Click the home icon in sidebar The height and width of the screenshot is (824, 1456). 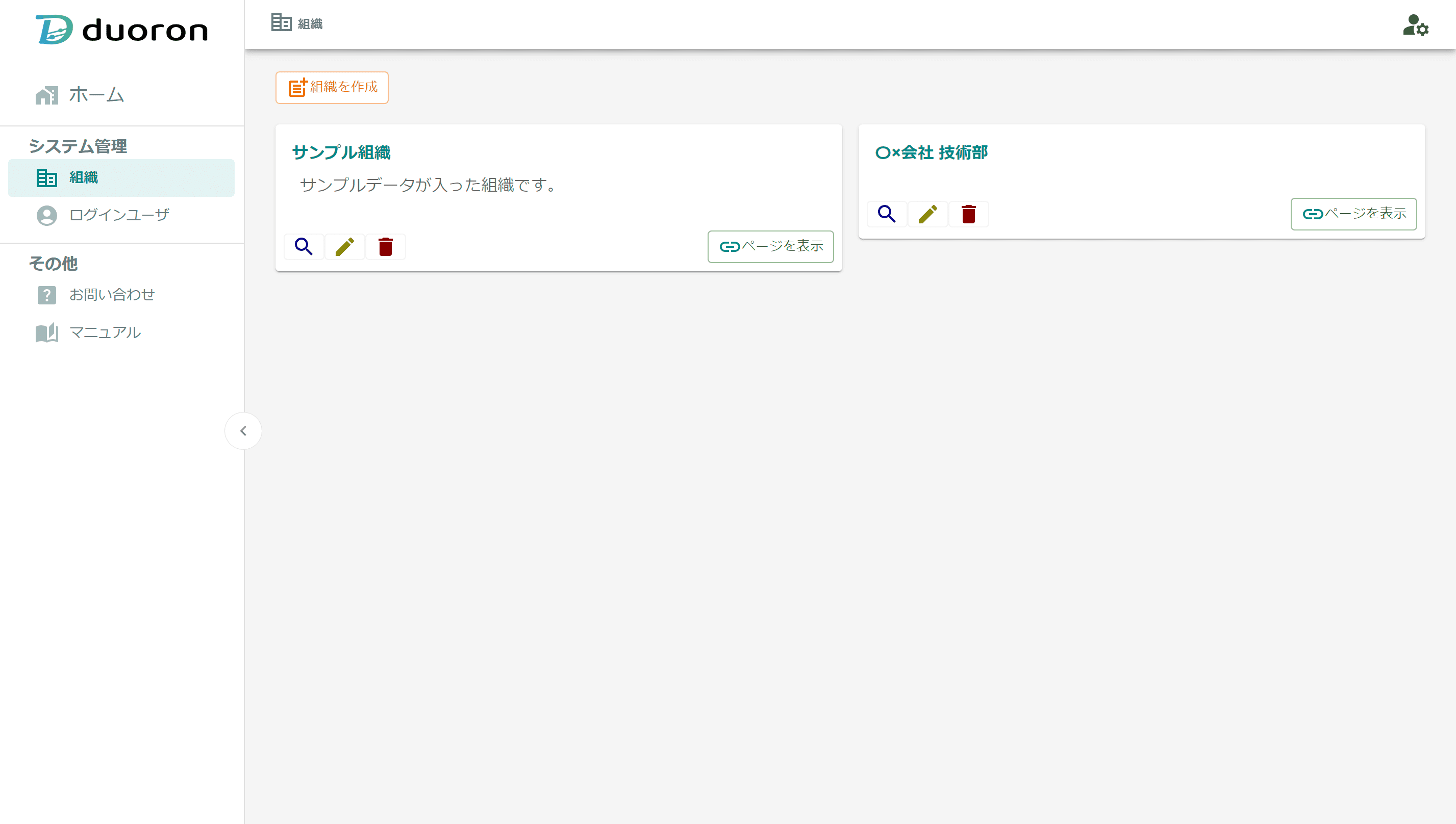46,95
